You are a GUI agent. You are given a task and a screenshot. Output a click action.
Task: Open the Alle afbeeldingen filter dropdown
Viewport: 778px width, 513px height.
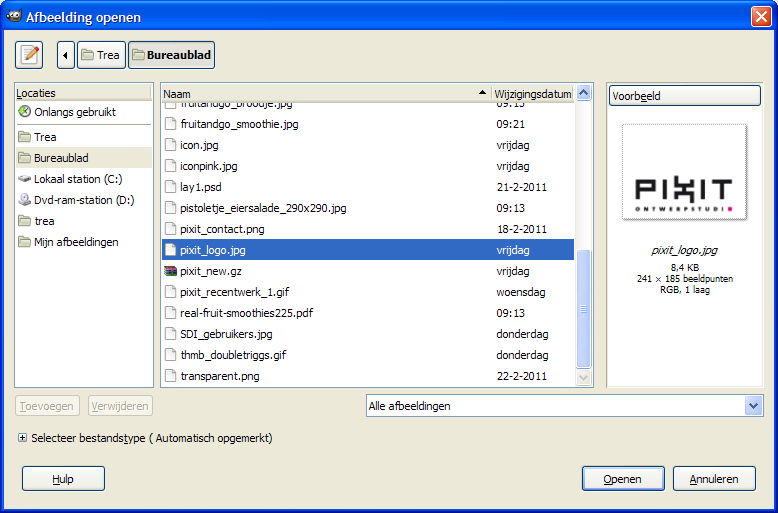click(565, 406)
